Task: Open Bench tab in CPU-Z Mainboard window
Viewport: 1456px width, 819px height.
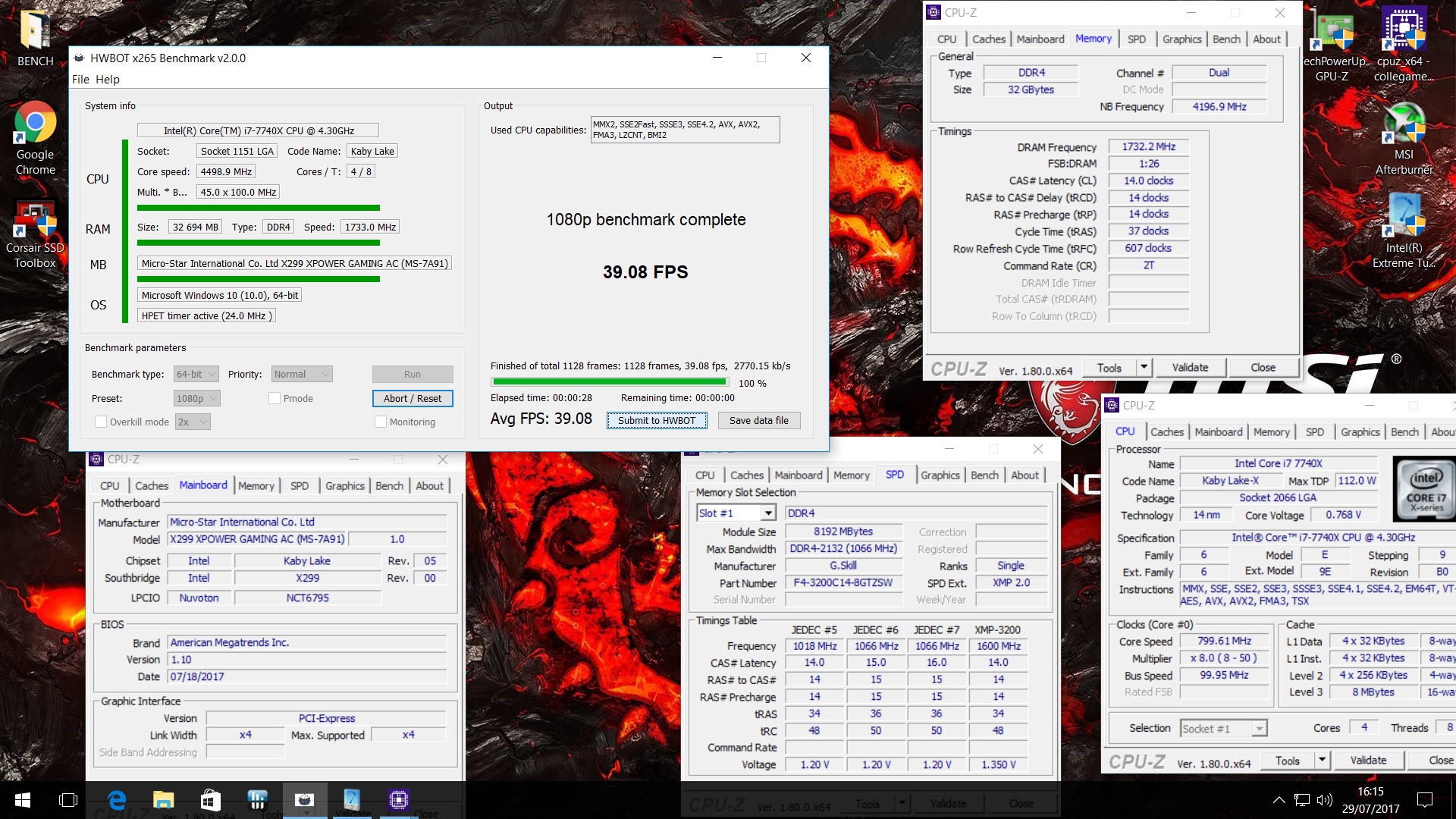Action: [389, 486]
